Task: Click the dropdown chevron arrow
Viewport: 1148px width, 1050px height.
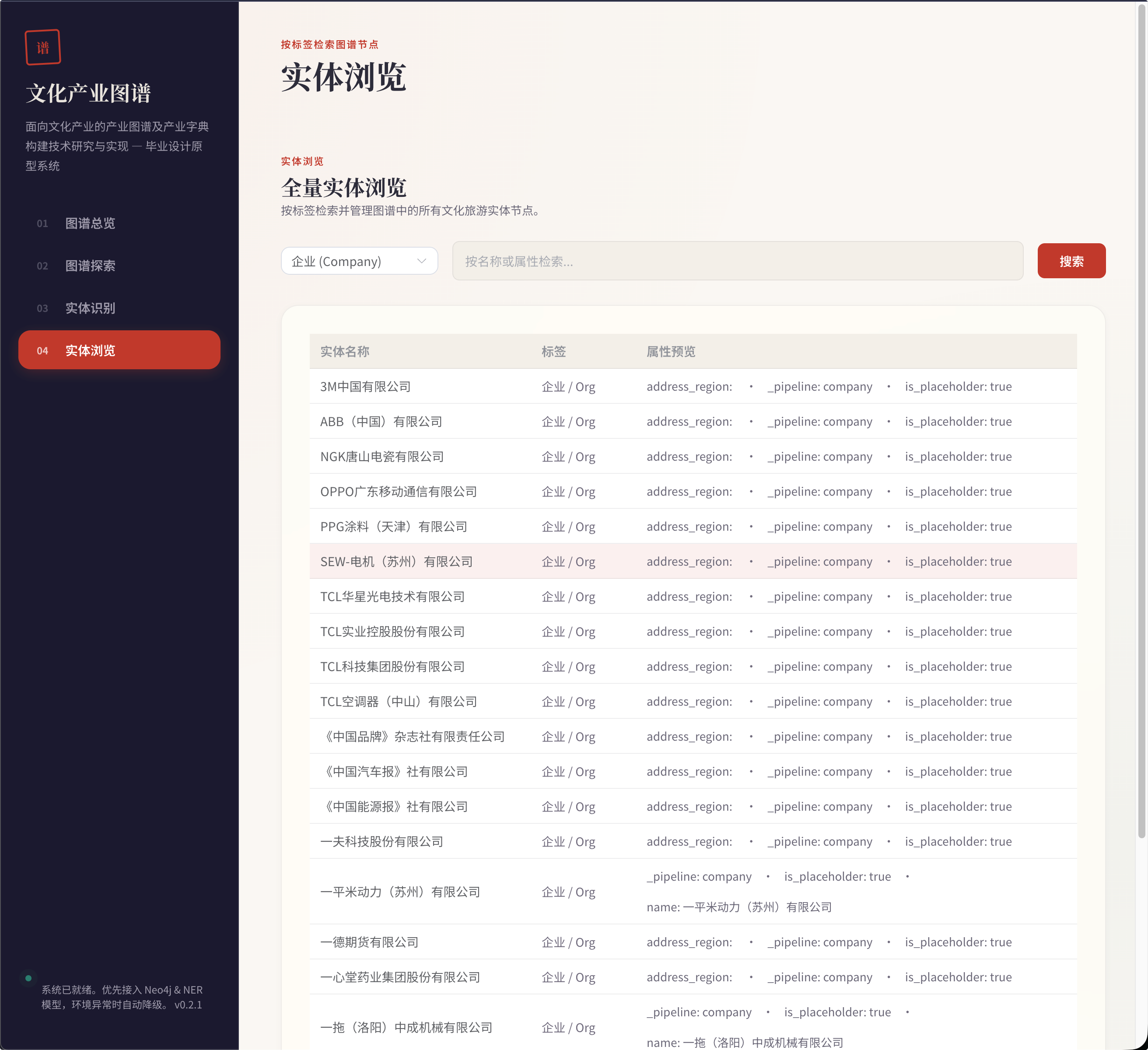Action: pos(421,261)
